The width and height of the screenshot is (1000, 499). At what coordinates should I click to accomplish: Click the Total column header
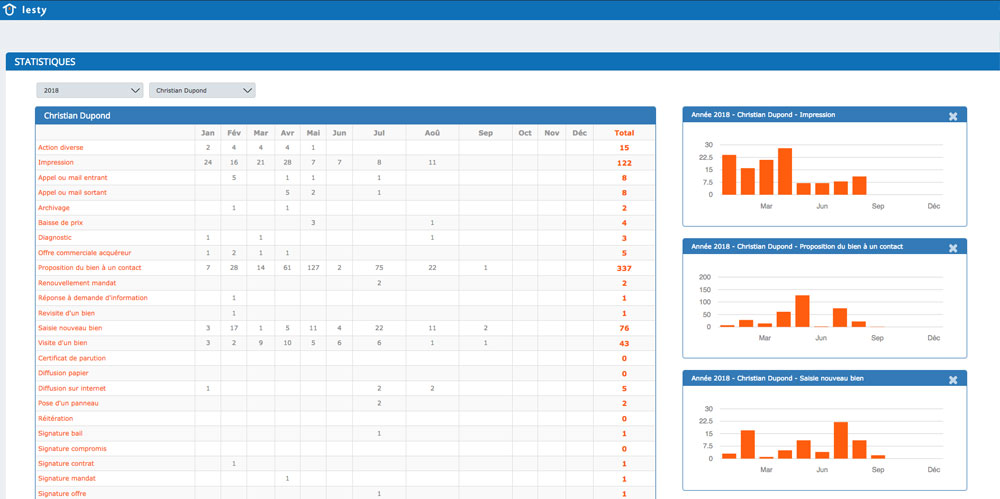point(624,132)
